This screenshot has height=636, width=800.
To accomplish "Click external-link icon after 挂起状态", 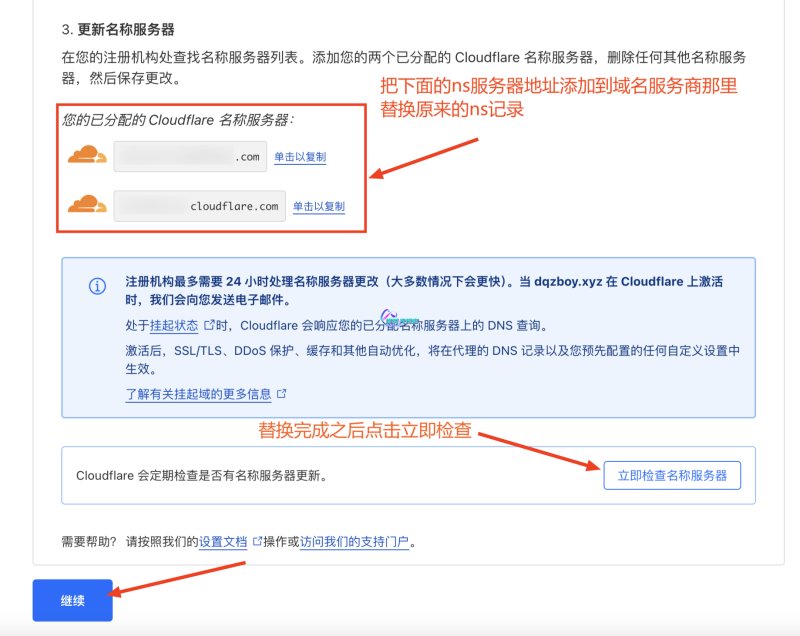I will tap(209, 325).
